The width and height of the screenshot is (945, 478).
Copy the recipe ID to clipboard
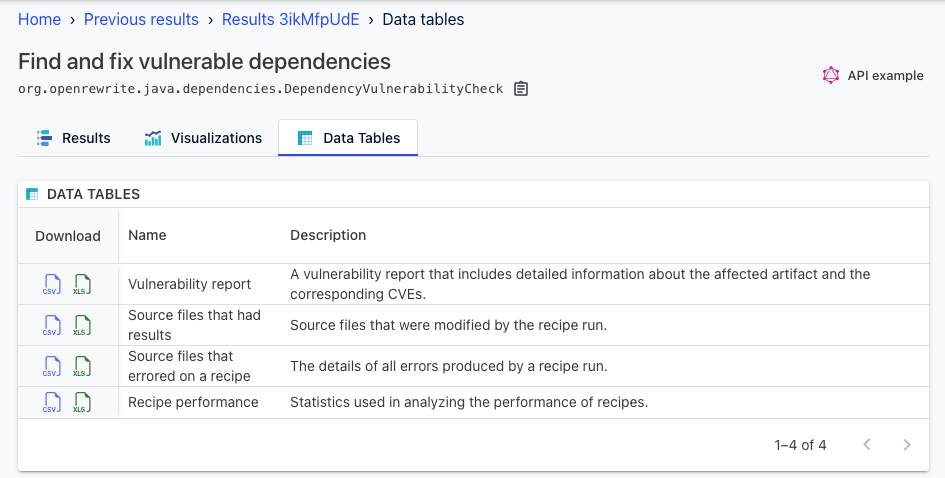point(521,89)
